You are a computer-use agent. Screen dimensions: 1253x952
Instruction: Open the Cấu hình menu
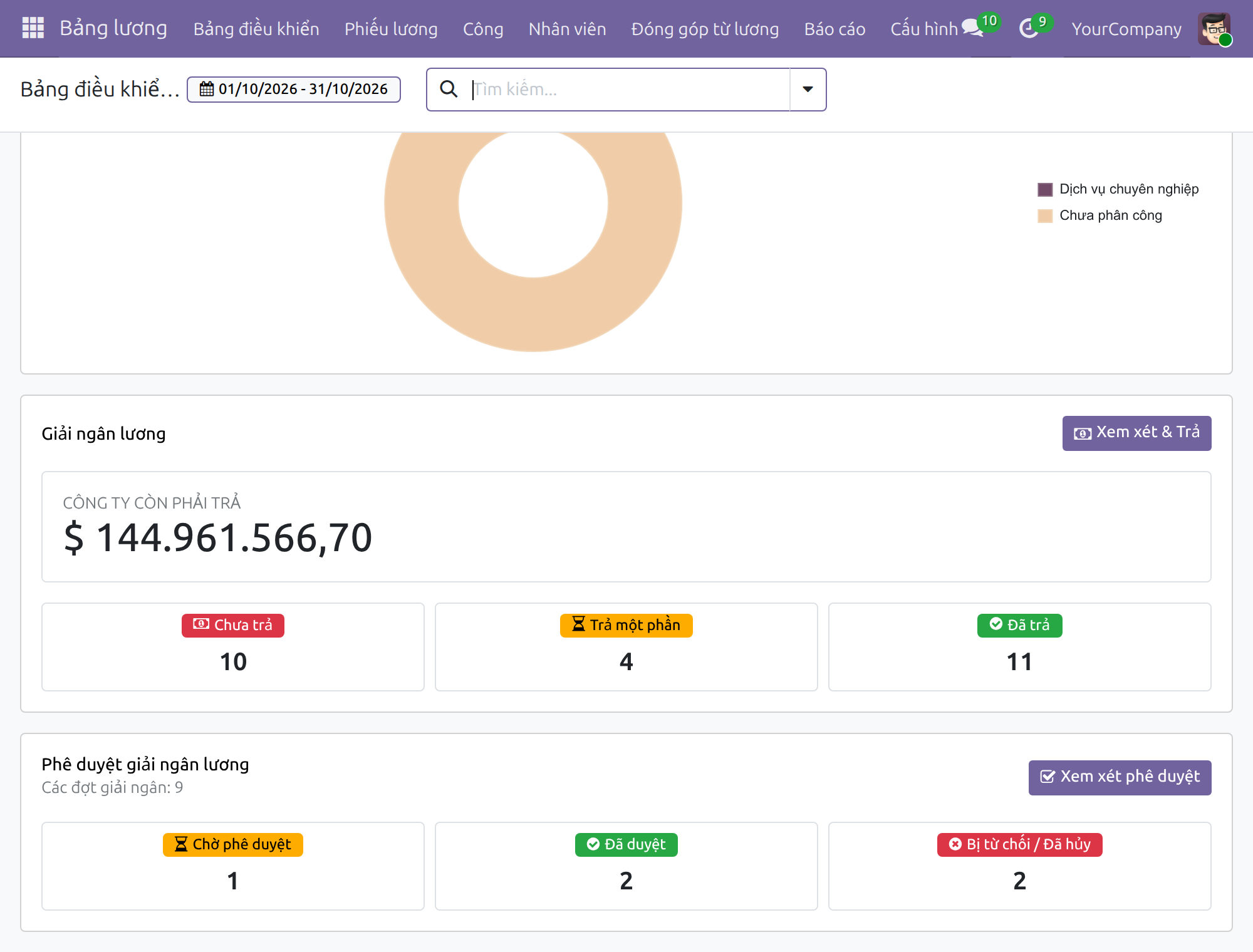pyautogui.click(x=924, y=29)
